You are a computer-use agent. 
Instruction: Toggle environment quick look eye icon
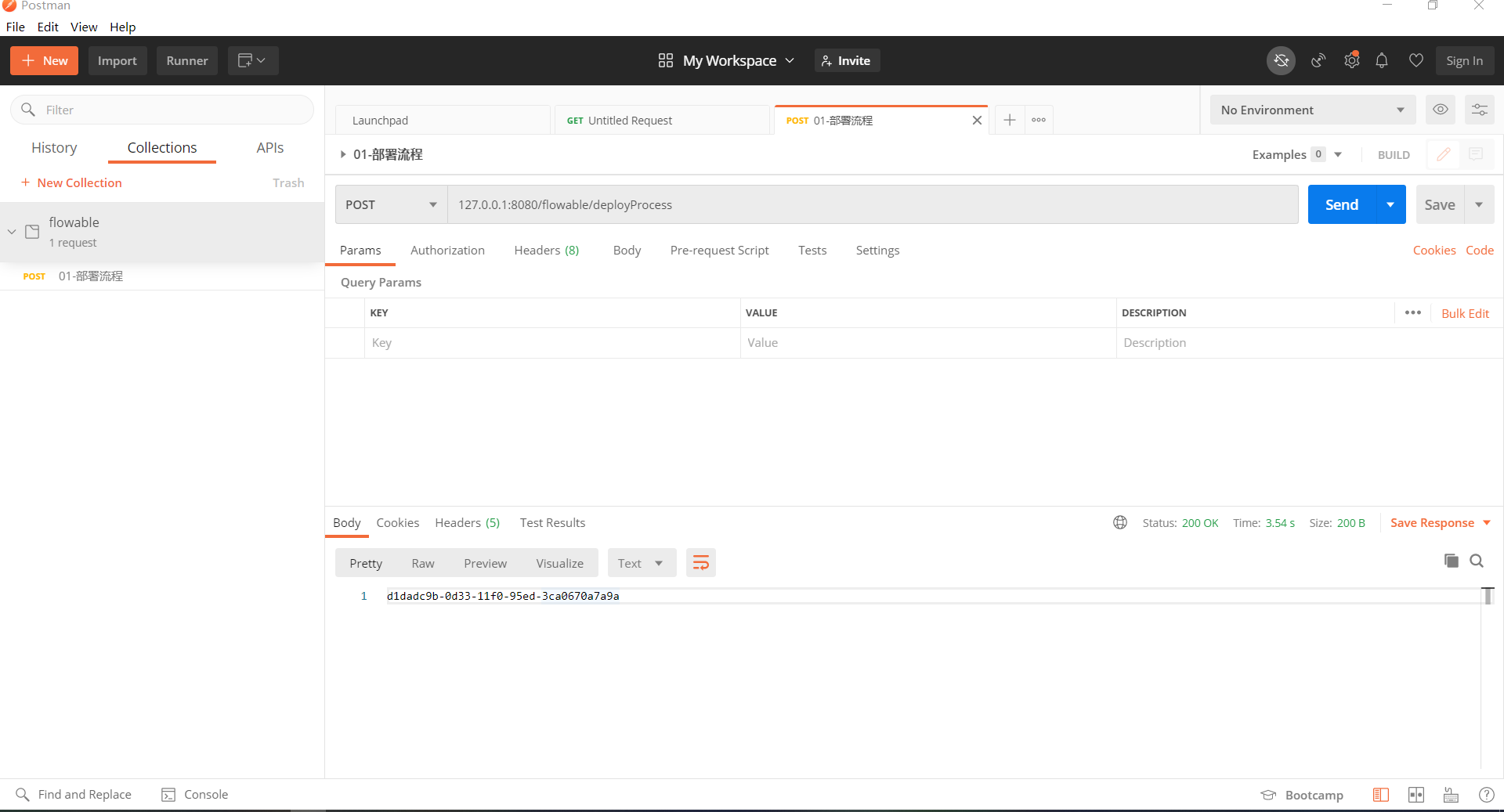point(1440,110)
